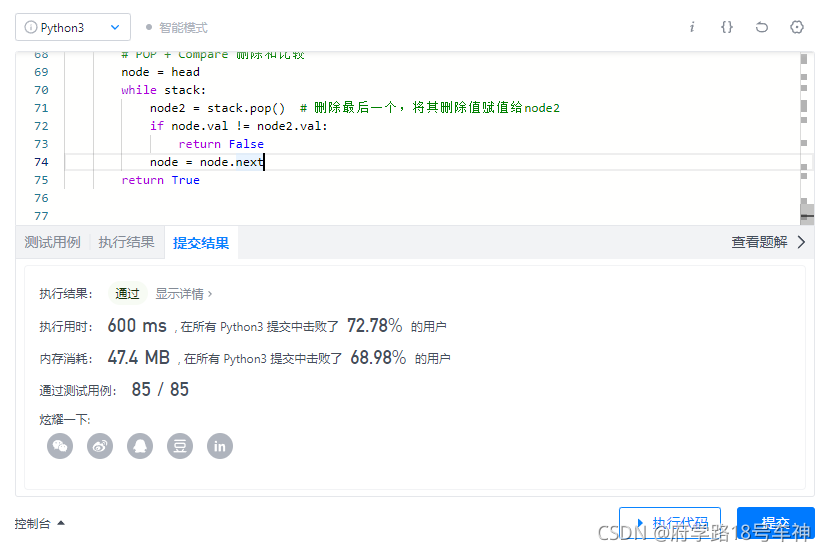The height and width of the screenshot is (552, 826).
Task: Switch to the 执行结果 tab
Action: click(x=126, y=242)
